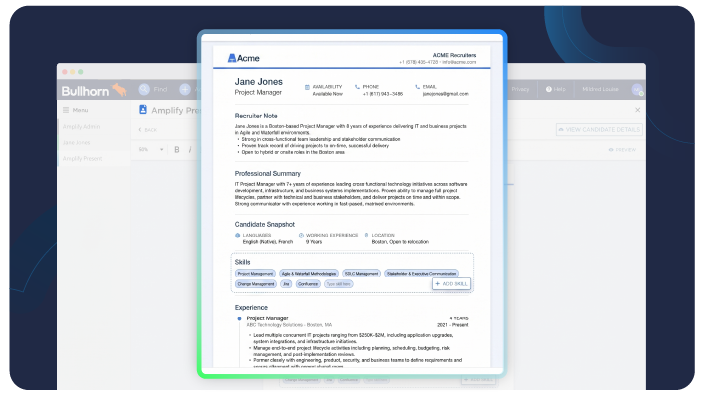Click the Email icon on resume

[x=418, y=87]
